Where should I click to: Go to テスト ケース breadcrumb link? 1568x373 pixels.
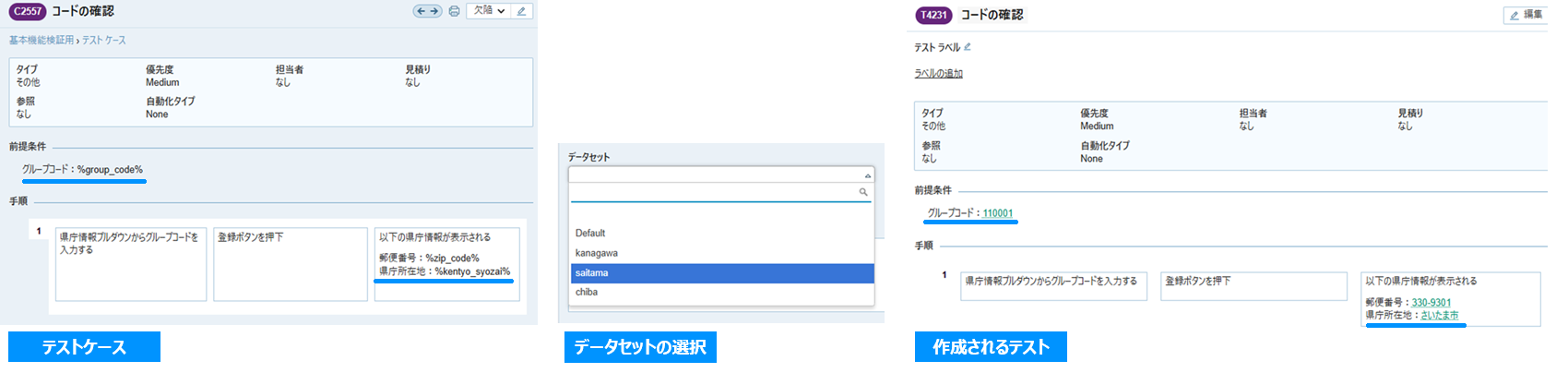pos(104,41)
